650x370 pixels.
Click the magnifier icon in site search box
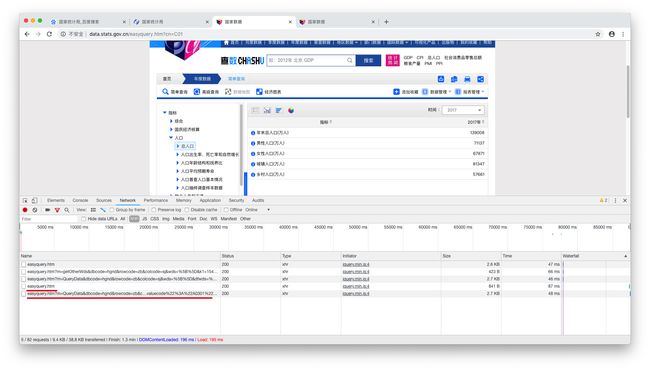pyautogui.click(x=350, y=60)
